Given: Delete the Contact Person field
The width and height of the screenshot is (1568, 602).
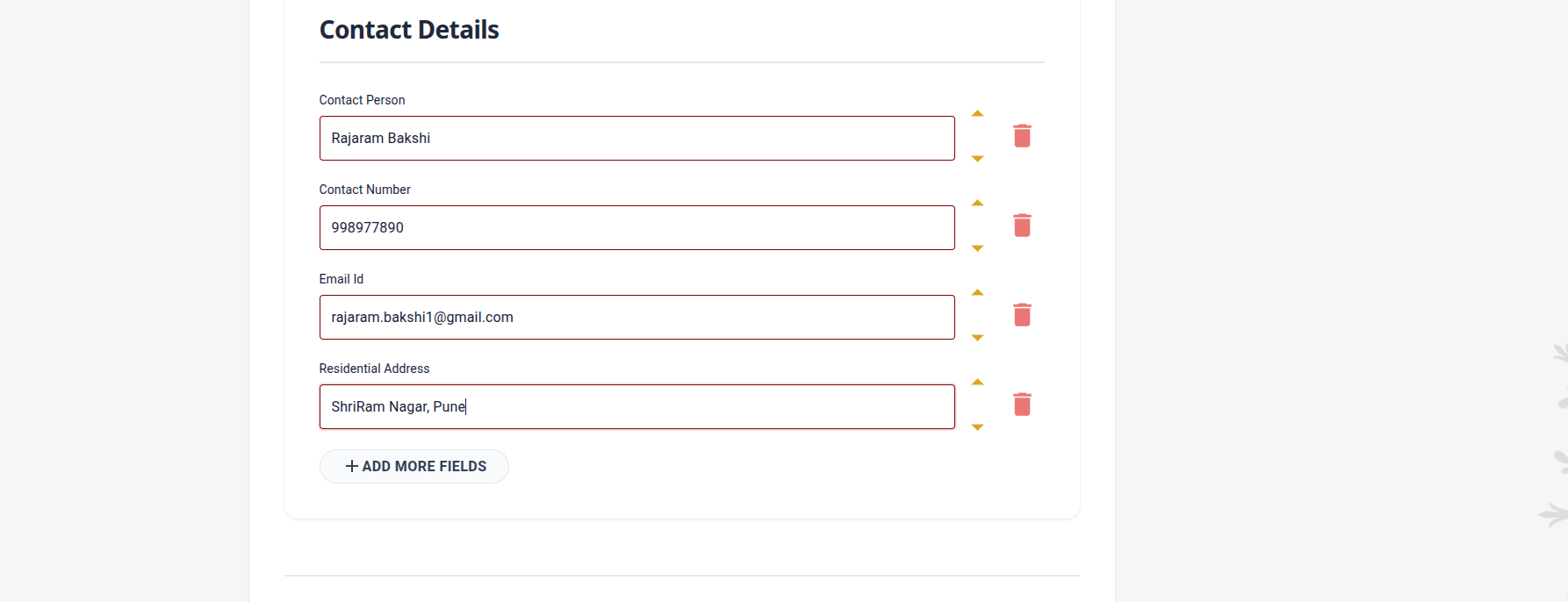Looking at the screenshot, I should coord(1022,136).
